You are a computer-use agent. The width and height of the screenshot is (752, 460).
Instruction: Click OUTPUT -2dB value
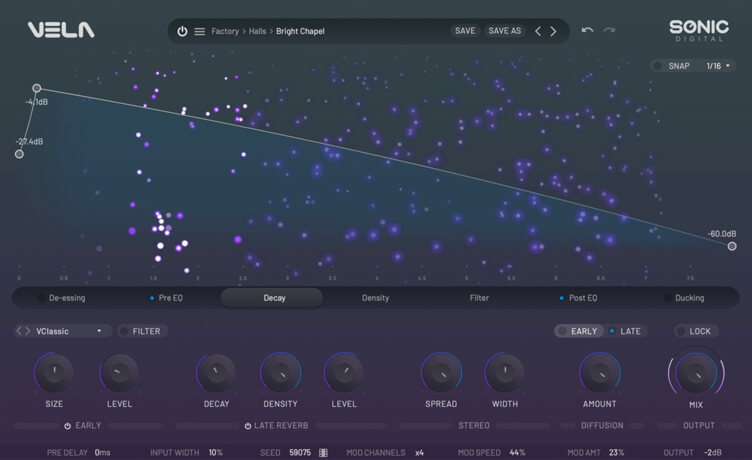point(713,453)
